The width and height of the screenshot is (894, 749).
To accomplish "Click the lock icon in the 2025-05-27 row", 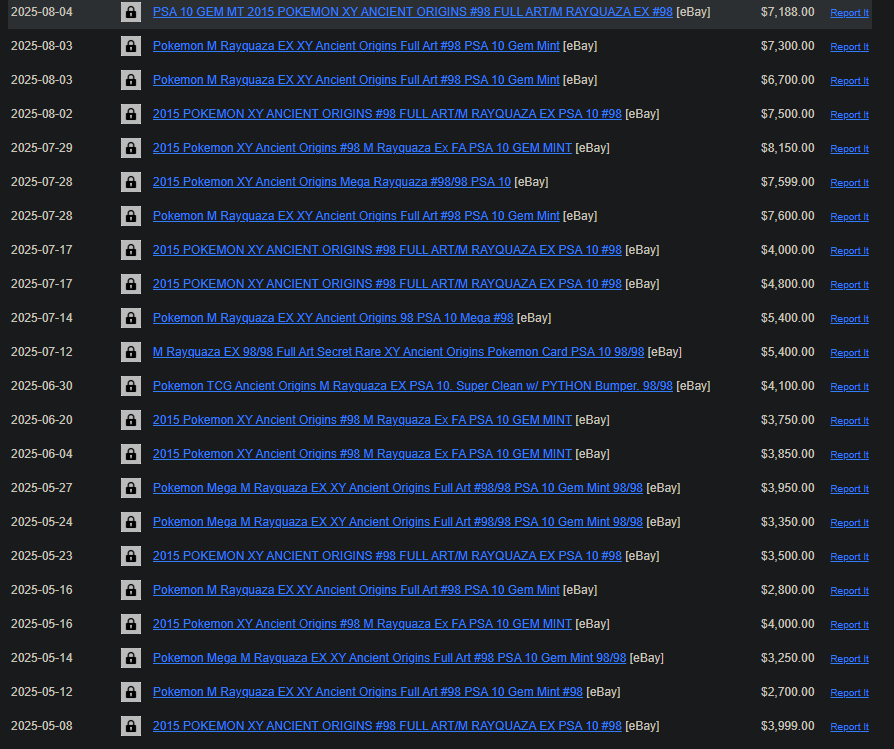I will (x=131, y=488).
